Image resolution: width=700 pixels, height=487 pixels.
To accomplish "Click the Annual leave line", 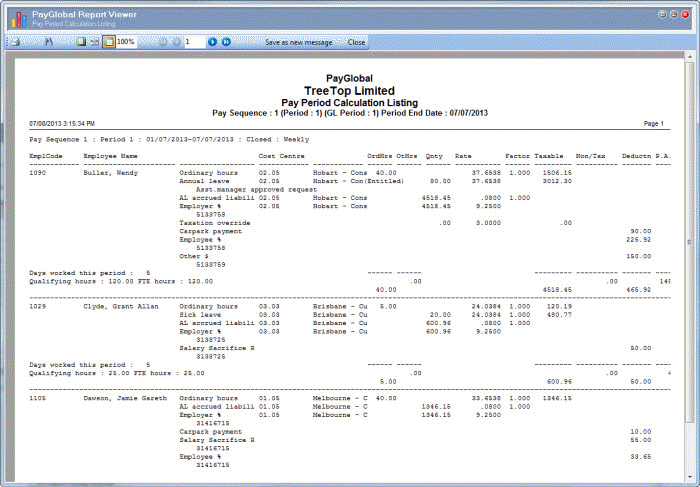I will [x=204, y=181].
